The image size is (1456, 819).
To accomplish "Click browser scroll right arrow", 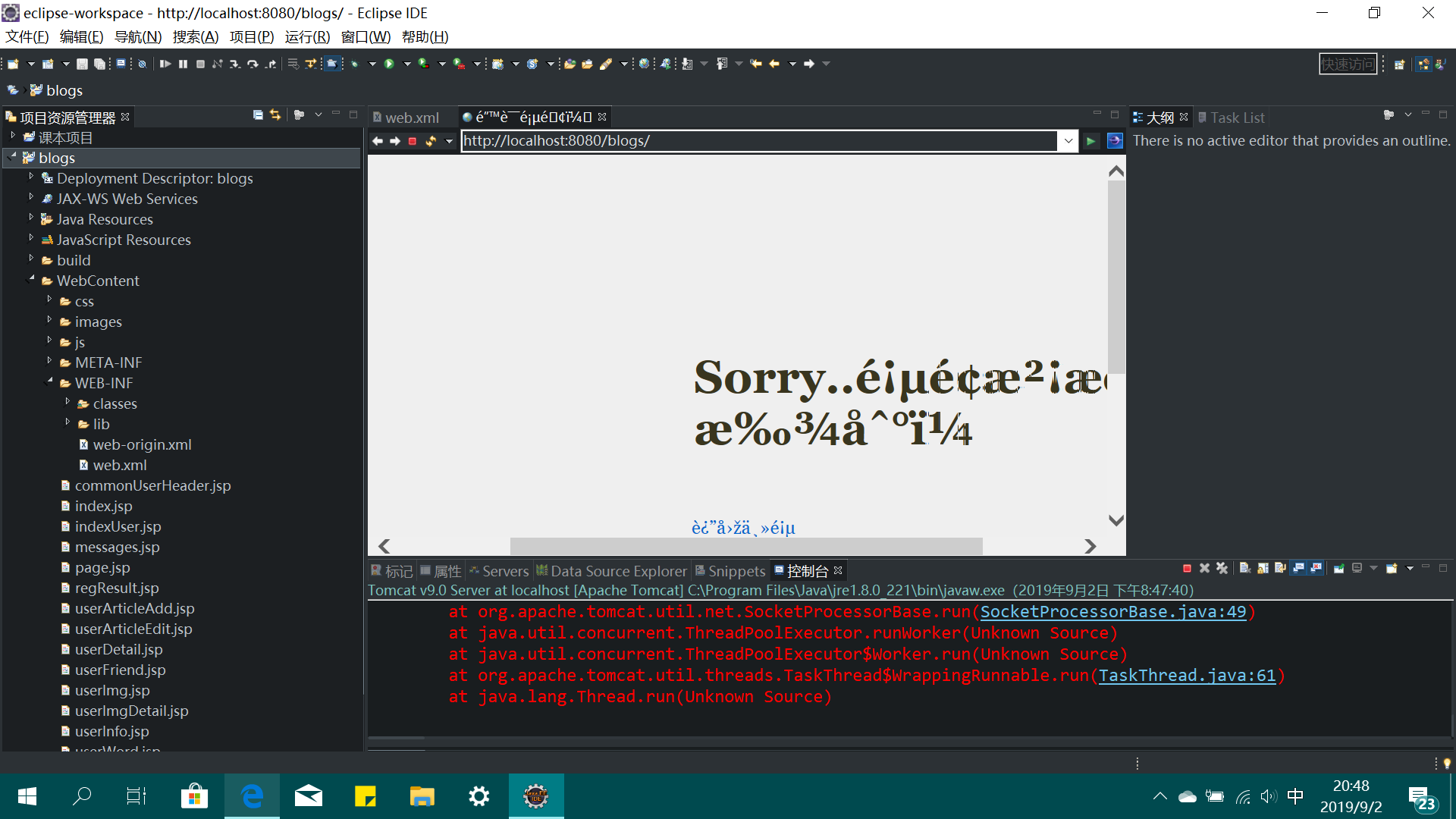I will pos(1090,546).
